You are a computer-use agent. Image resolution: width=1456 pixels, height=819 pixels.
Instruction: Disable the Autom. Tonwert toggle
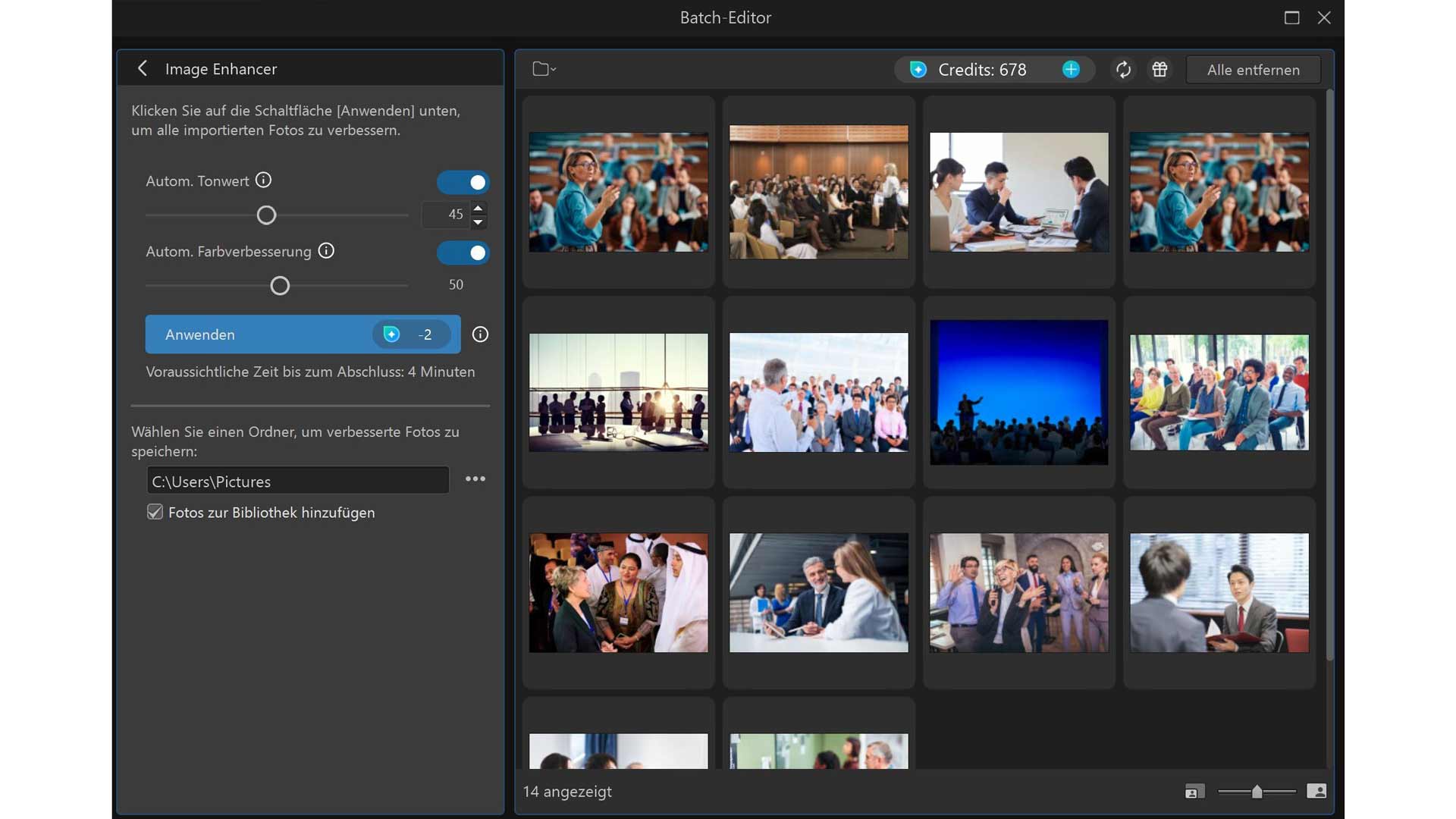tap(463, 182)
